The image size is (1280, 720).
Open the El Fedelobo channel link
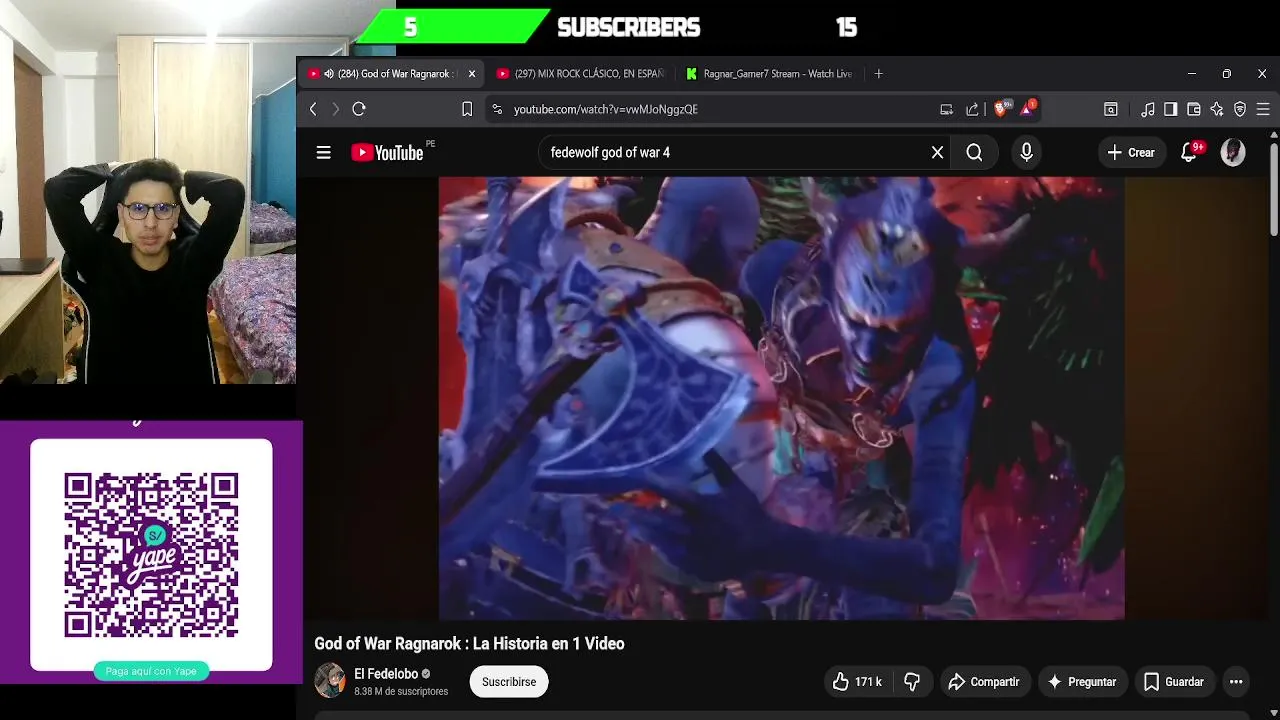(386, 674)
